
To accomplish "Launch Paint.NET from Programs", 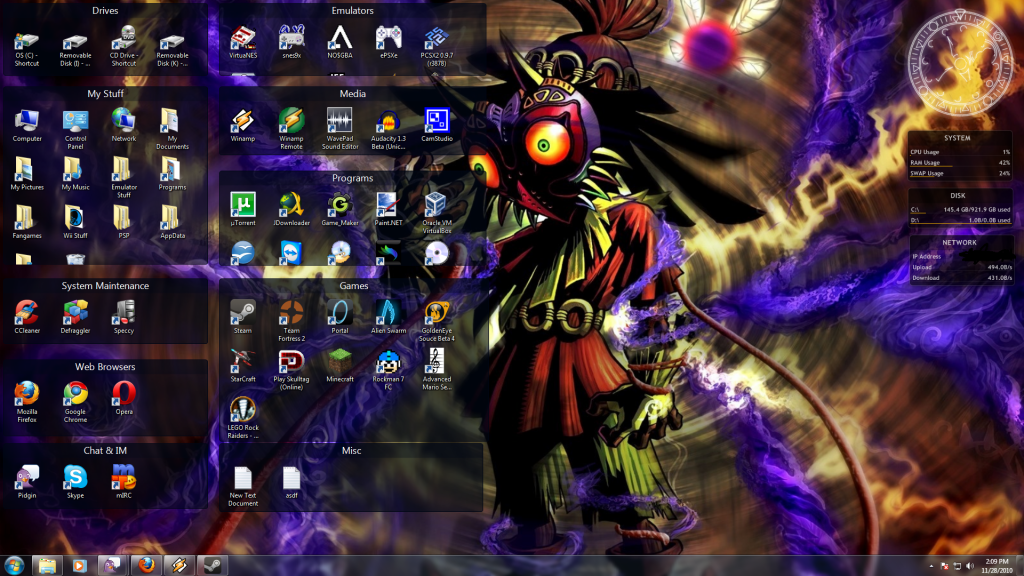I will pyautogui.click(x=389, y=210).
